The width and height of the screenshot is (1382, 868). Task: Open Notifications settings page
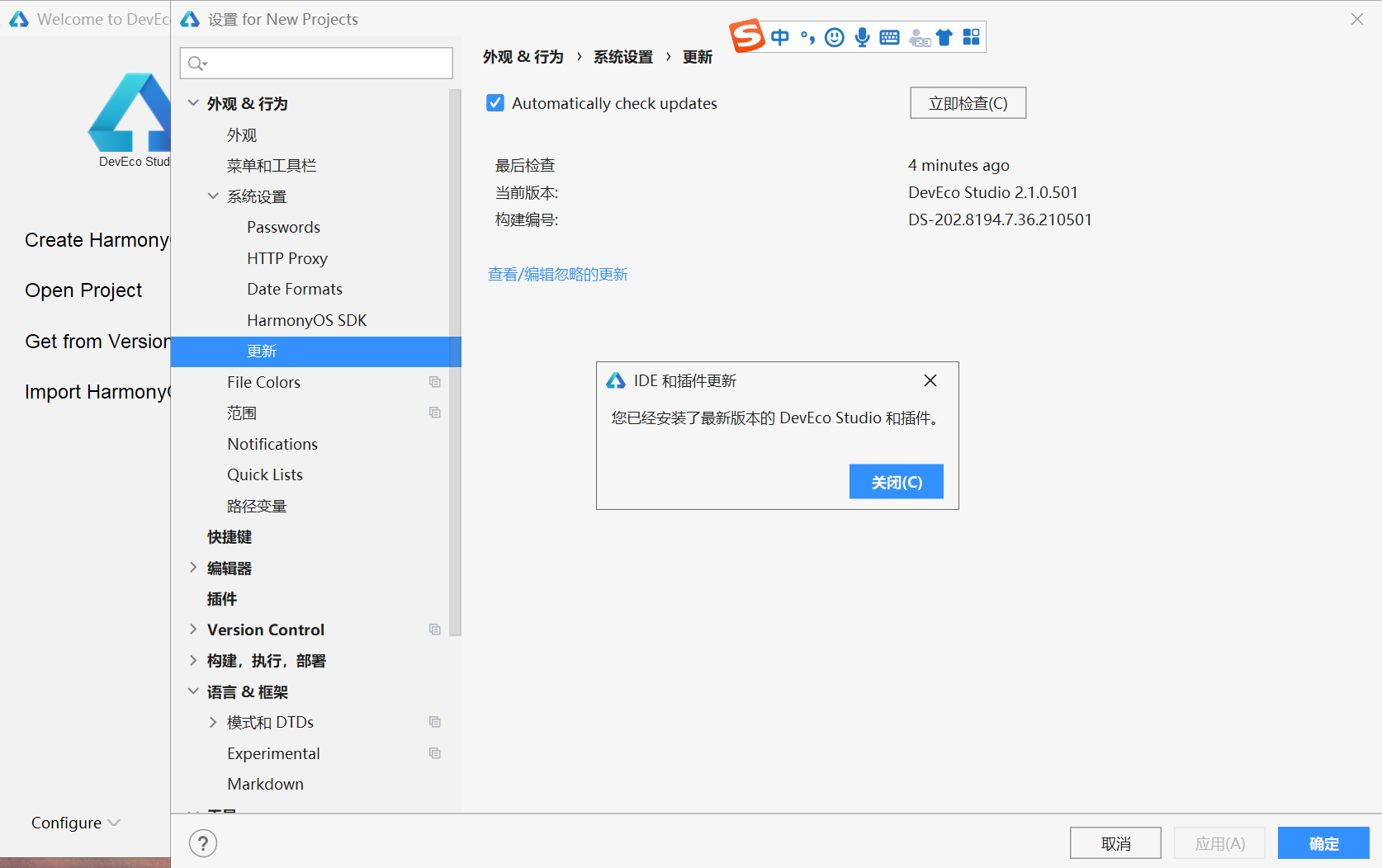click(x=272, y=444)
